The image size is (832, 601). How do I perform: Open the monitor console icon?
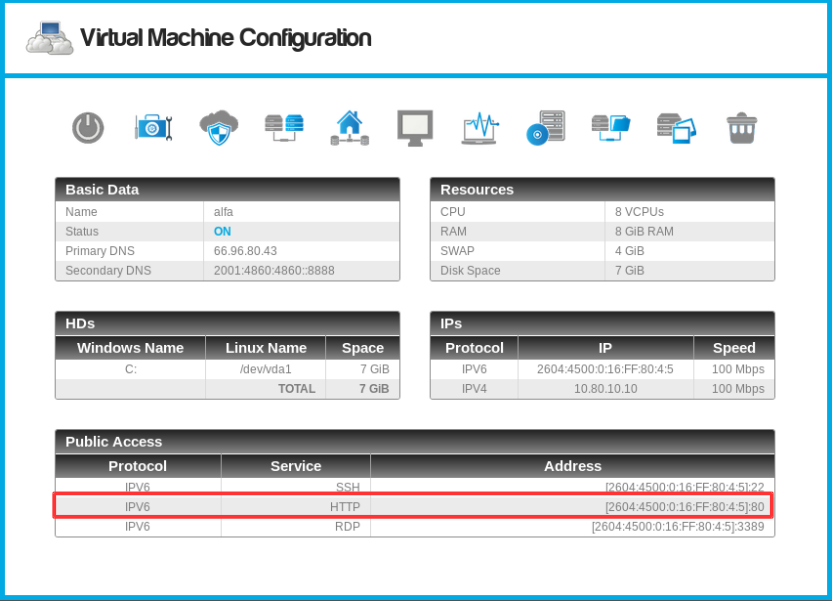click(x=415, y=128)
